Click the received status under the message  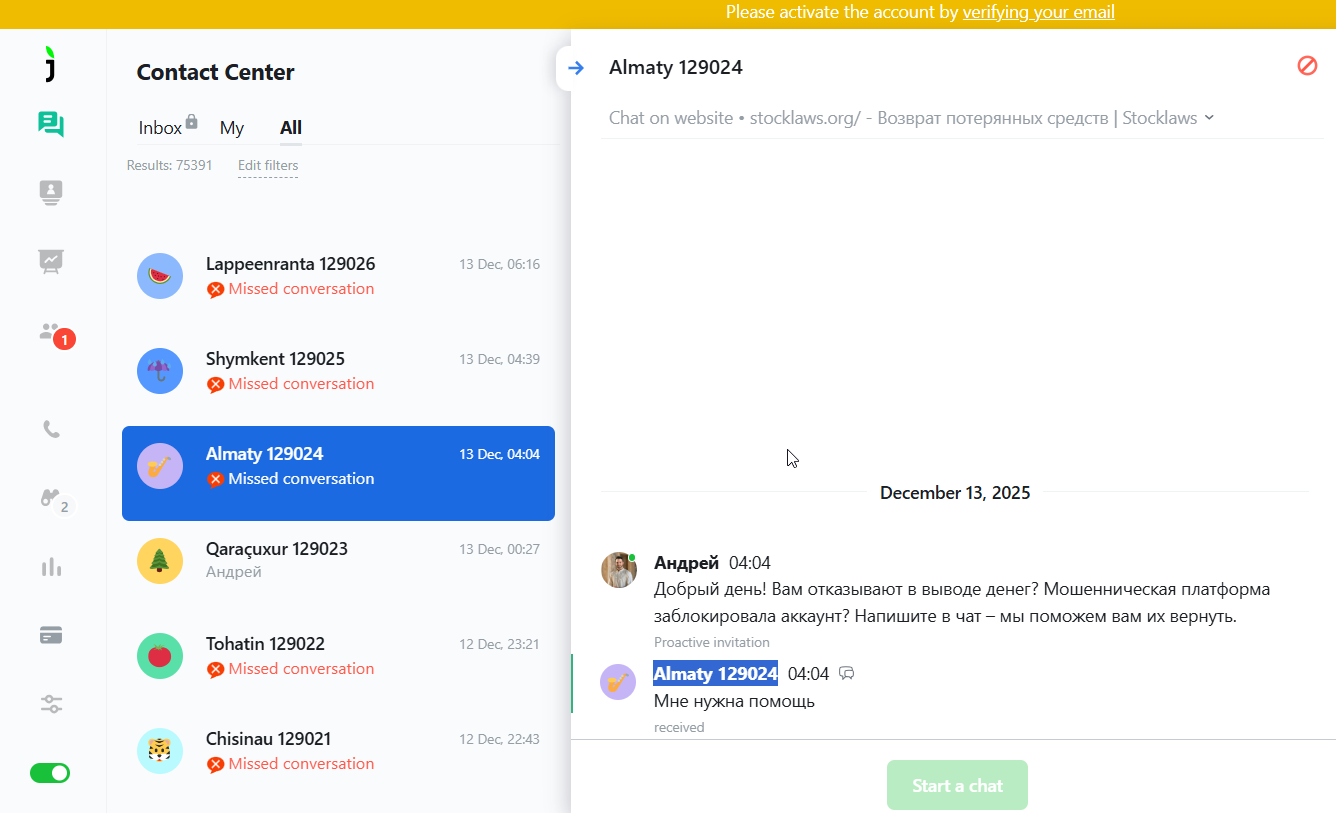(x=679, y=727)
